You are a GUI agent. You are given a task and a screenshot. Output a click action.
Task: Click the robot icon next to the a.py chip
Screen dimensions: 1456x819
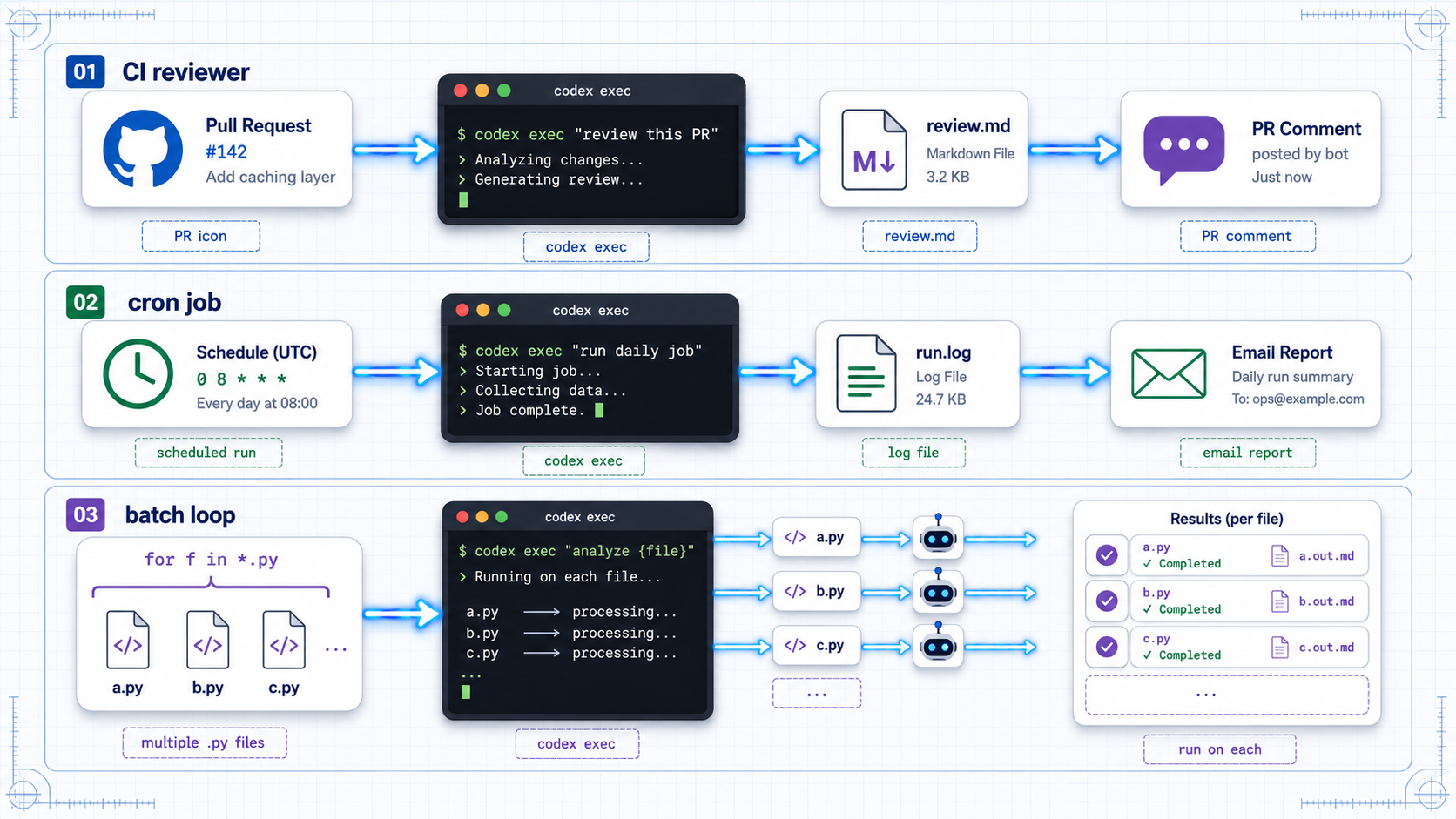(x=938, y=537)
